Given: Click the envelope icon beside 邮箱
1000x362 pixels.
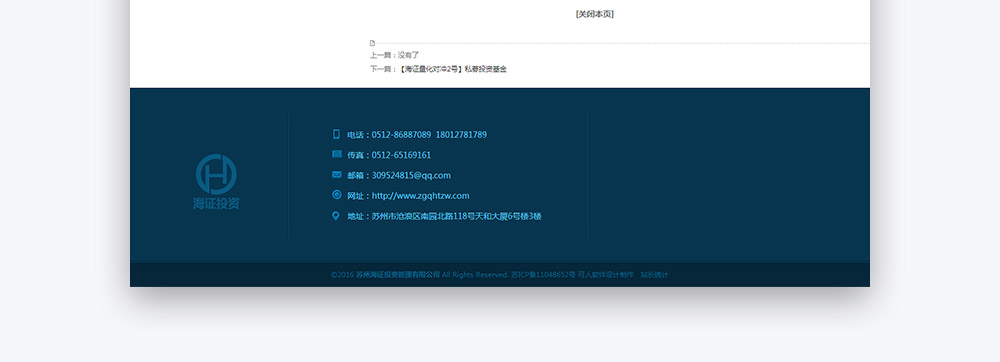Looking at the screenshot, I should point(337,175).
